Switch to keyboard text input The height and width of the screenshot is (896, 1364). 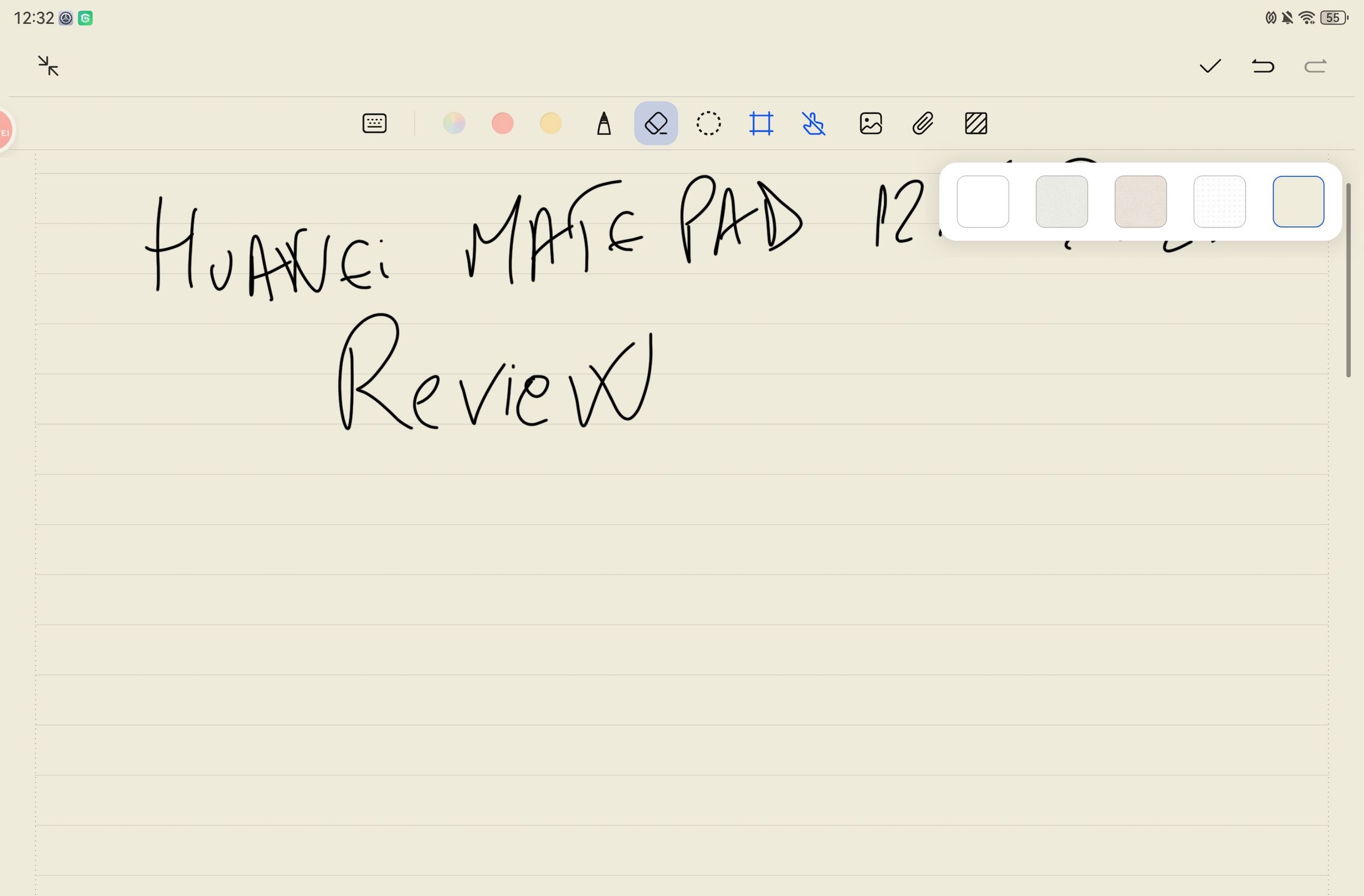(375, 124)
